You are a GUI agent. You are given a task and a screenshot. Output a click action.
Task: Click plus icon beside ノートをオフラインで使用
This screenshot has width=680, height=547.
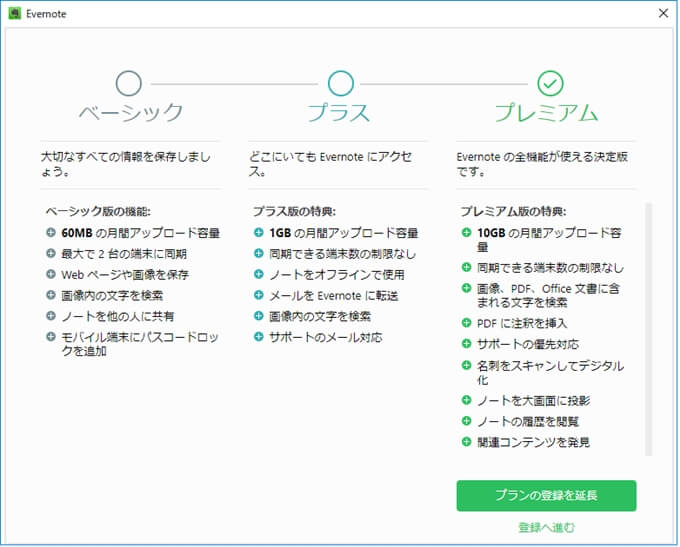coord(258,274)
